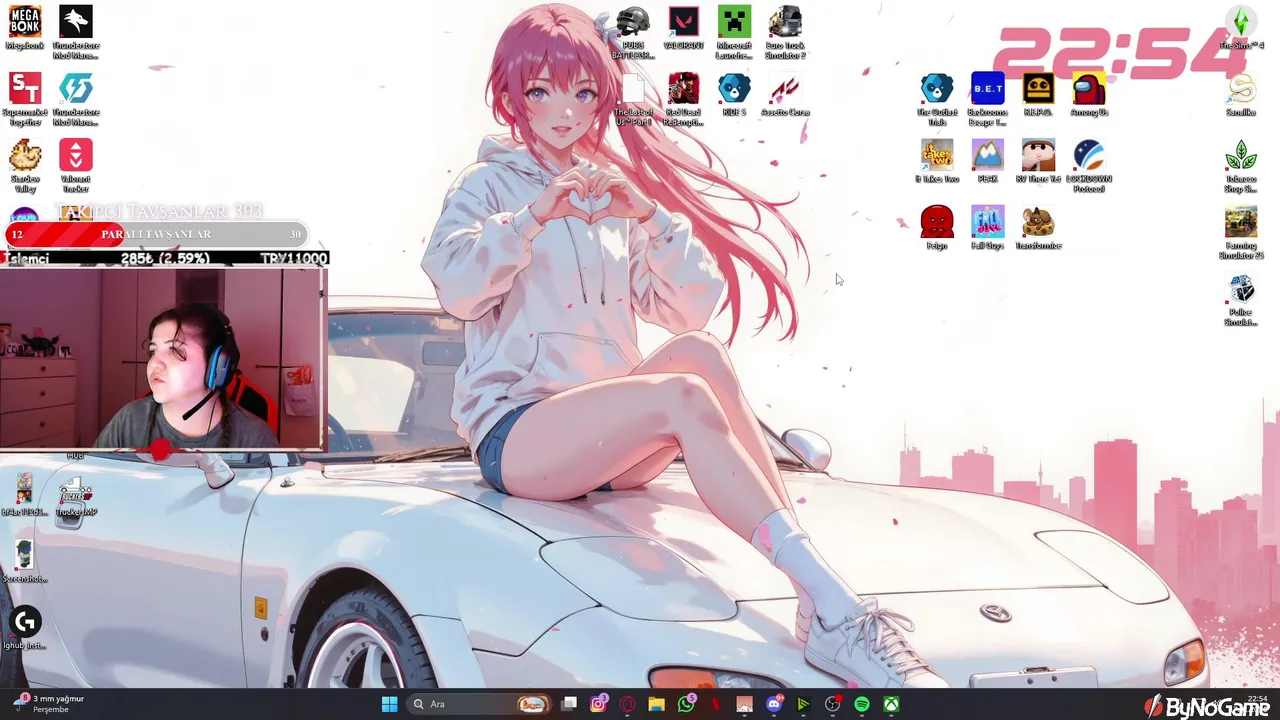
Task: Open the Megabonk desktop shortcut
Action: pyautogui.click(x=25, y=28)
